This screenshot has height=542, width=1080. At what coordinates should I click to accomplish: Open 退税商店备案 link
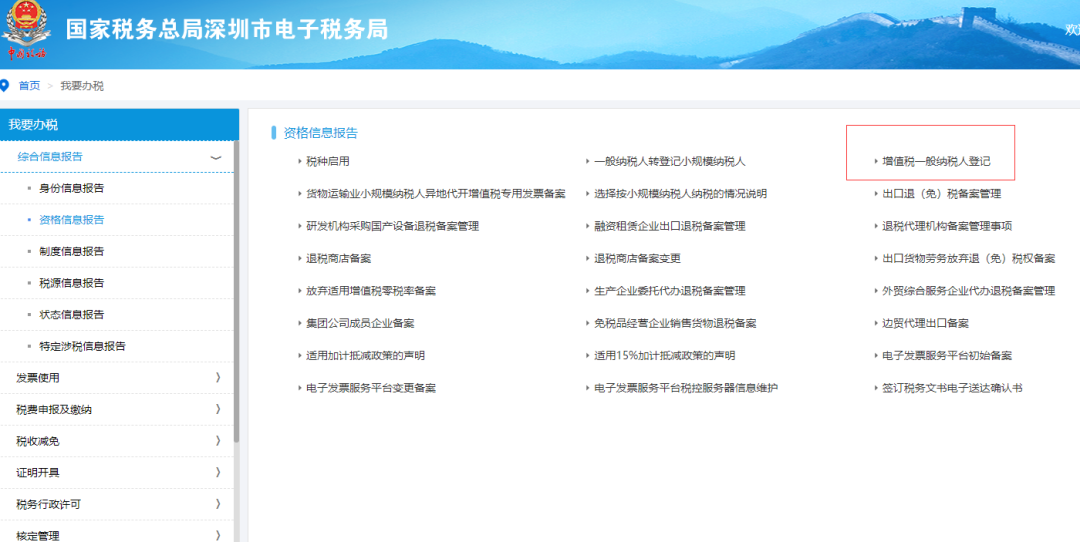point(339,258)
